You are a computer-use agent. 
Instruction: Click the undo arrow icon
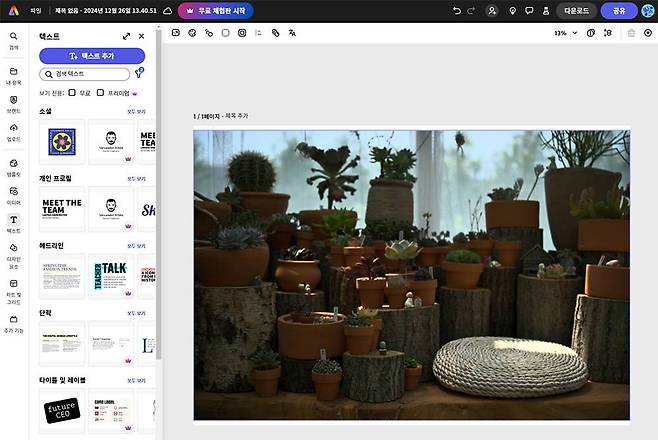pos(458,10)
